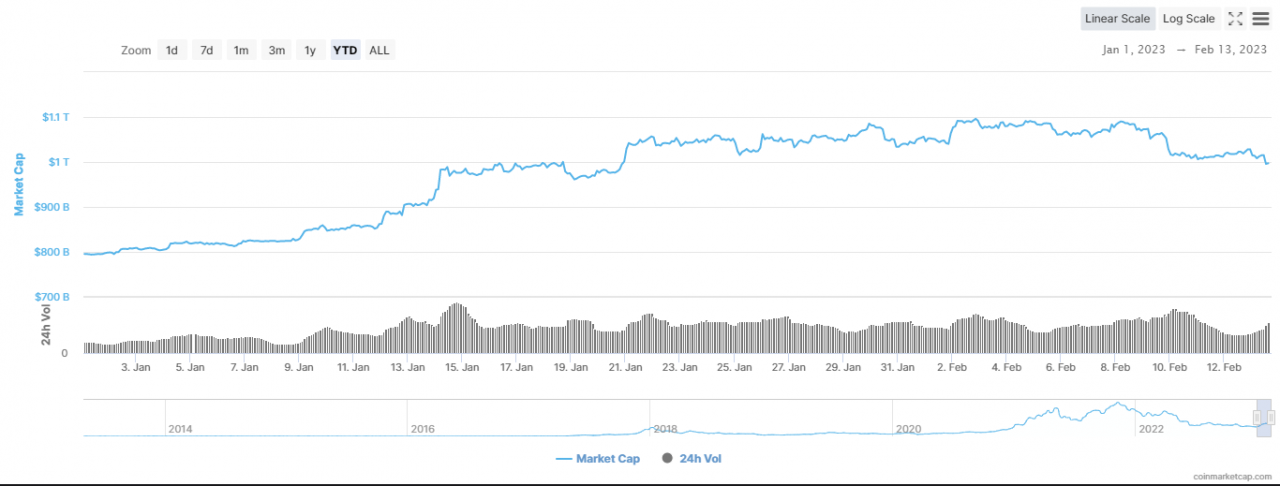Screen dimensions: 1280x486
Task: Click the 2018 label in navigator timeline
Action: (x=665, y=429)
